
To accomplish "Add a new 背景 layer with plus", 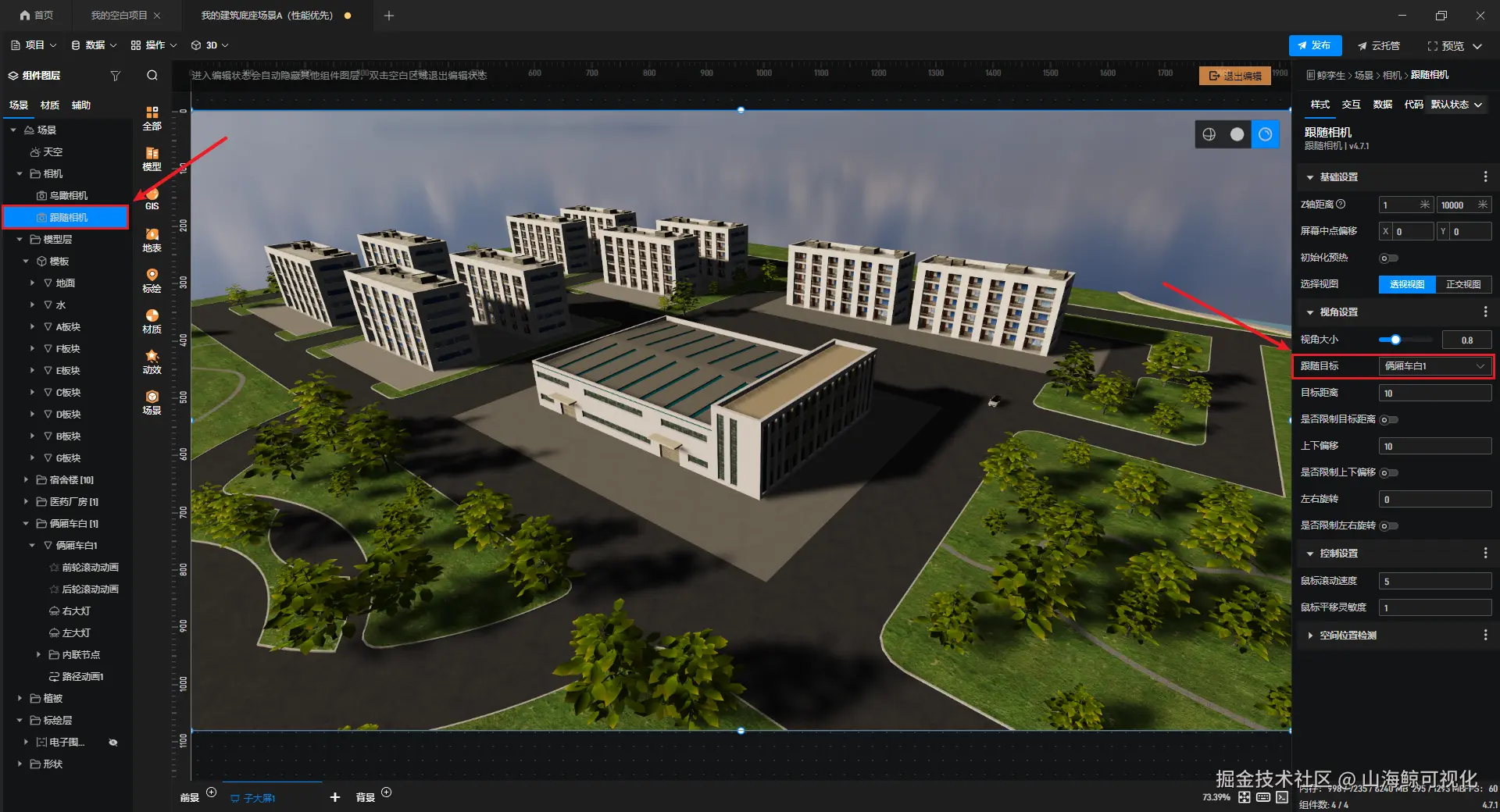I will coord(386,792).
